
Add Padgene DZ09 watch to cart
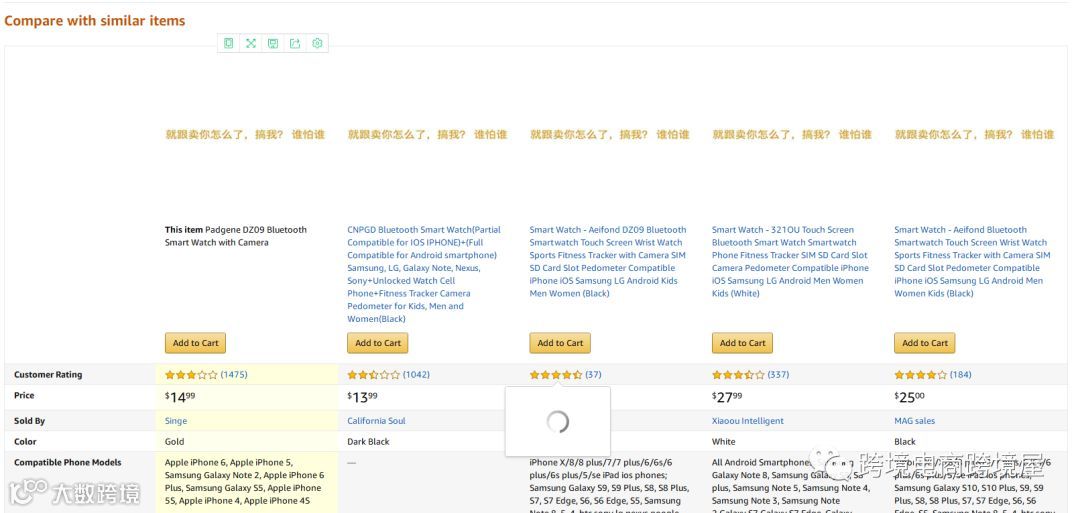tap(196, 343)
